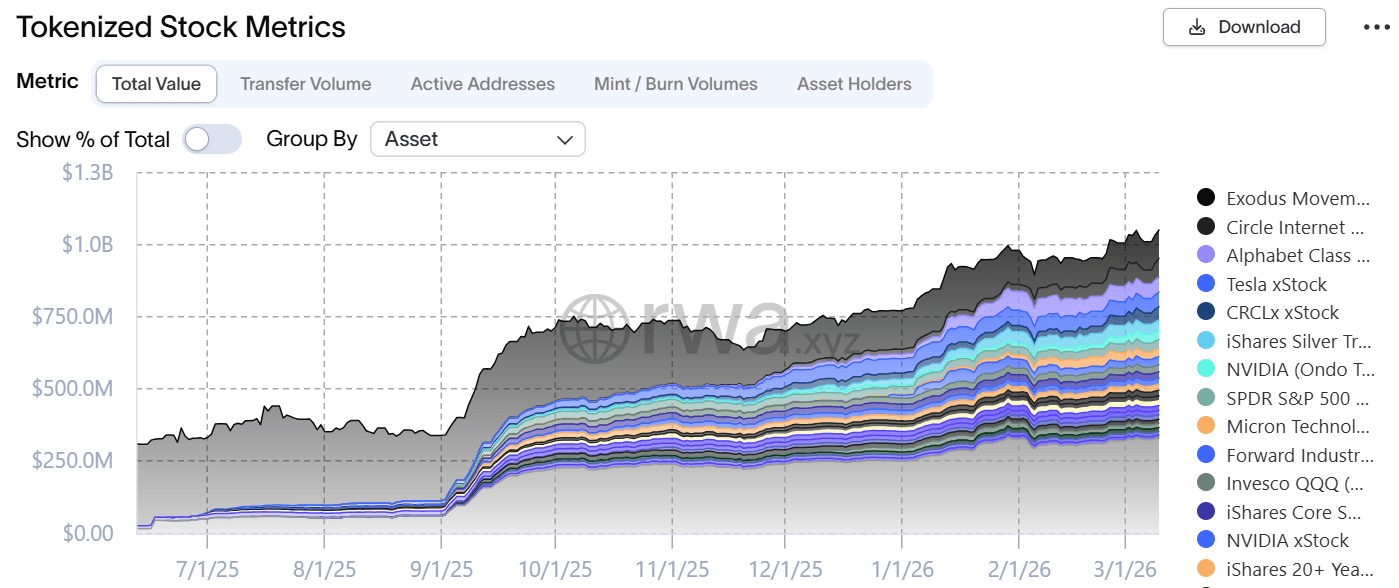Image resolution: width=1399 pixels, height=588 pixels.
Task: Toggle Alphabet Class legend label
Action: [x=1298, y=255]
